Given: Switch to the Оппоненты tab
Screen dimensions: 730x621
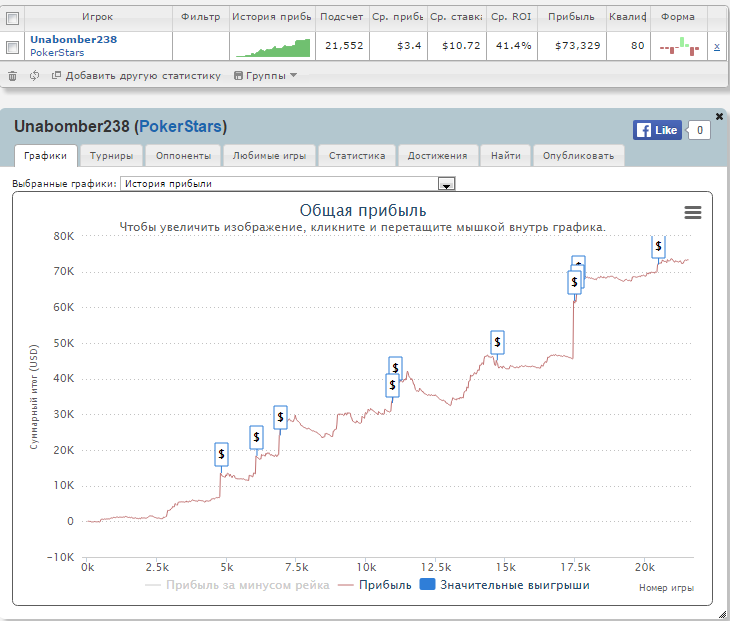Looking at the screenshot, I should 183,155.
